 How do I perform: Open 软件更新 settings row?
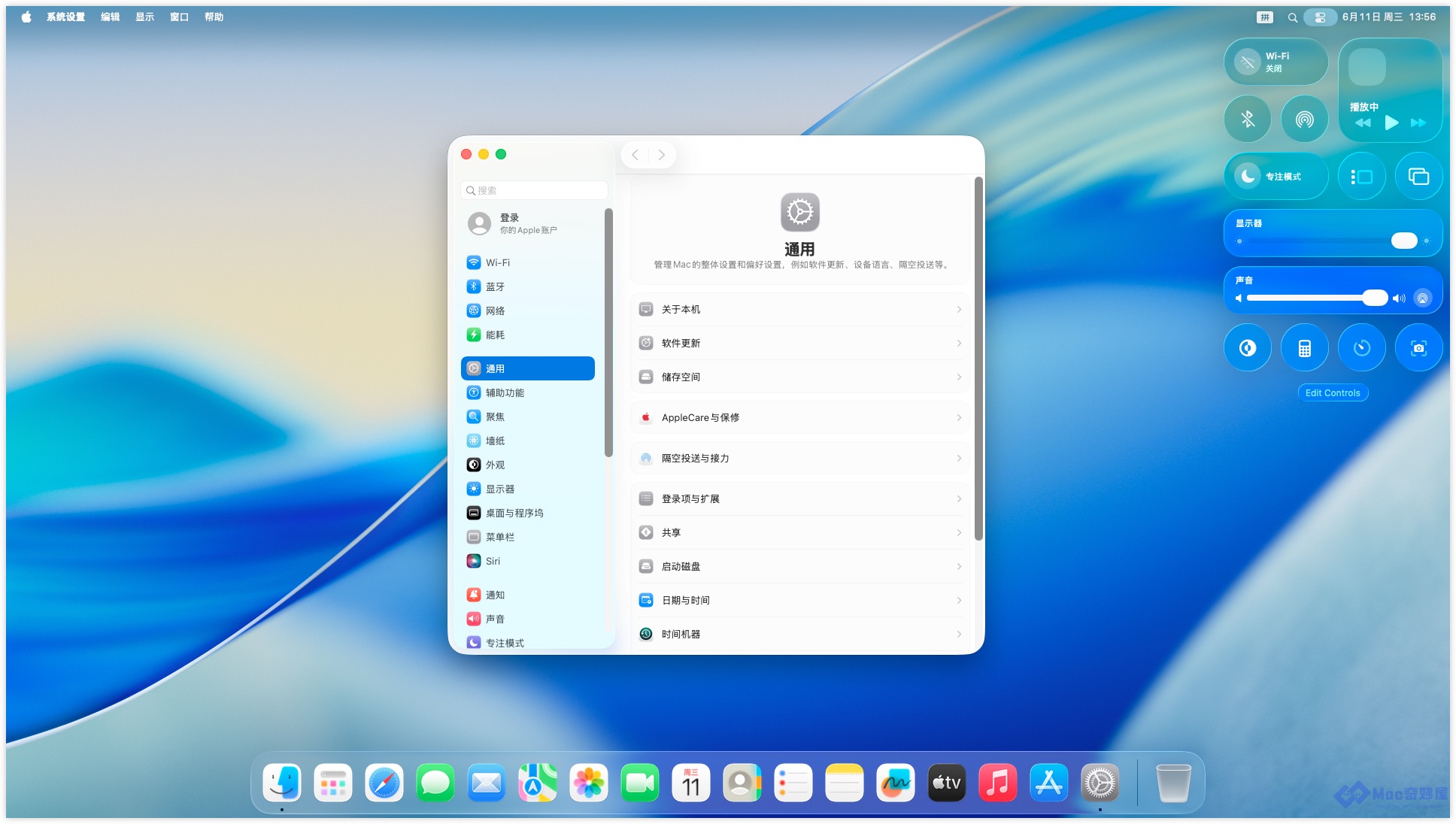(x=800, y=344)
